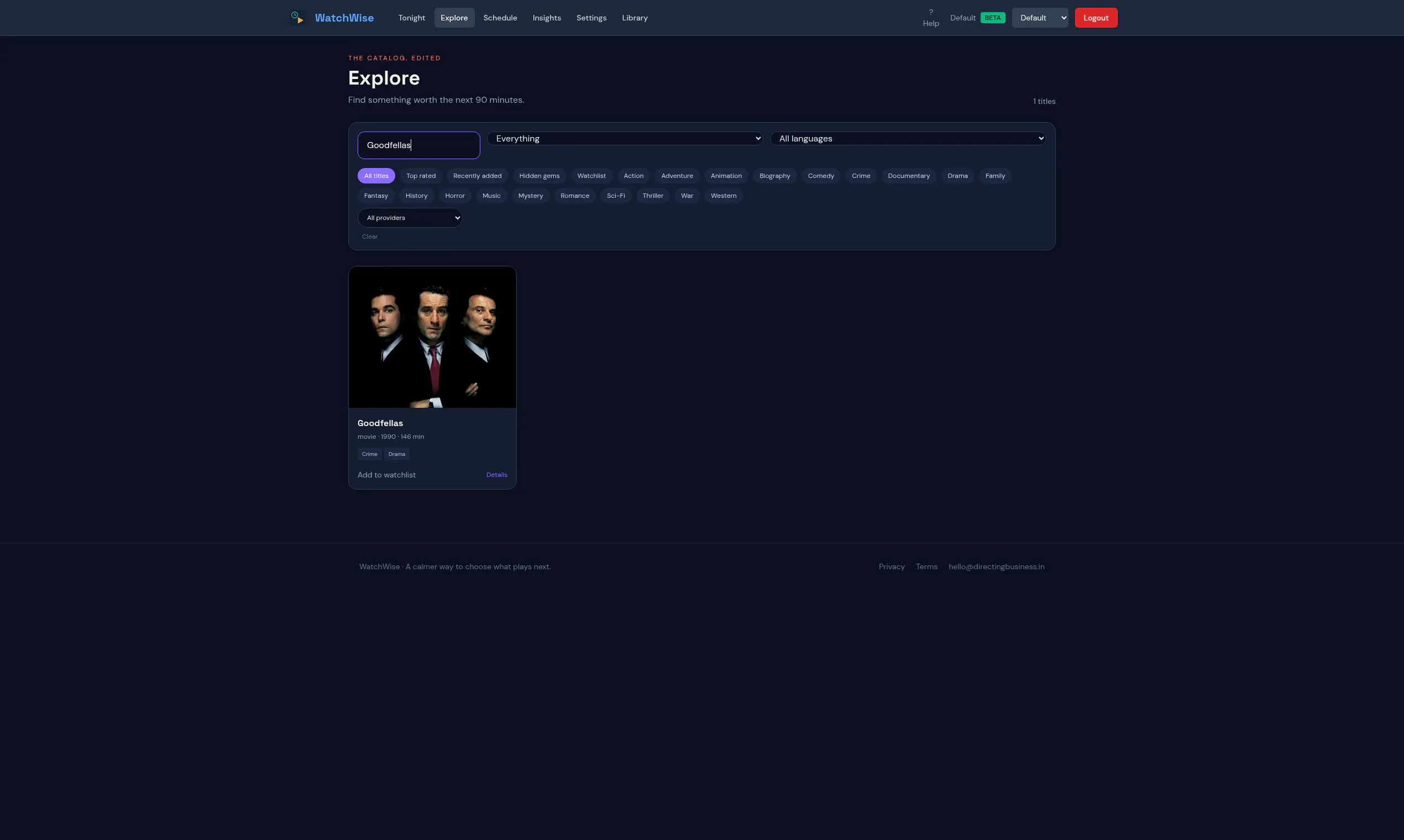This screenshot has width=1404, height=840.
Task: Select the All titles filter chip
Action: [376, 176]
